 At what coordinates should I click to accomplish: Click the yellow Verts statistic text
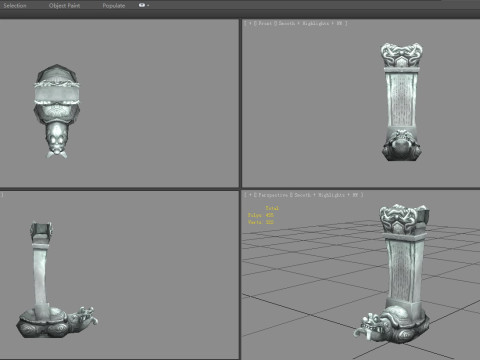pos(261,222)
